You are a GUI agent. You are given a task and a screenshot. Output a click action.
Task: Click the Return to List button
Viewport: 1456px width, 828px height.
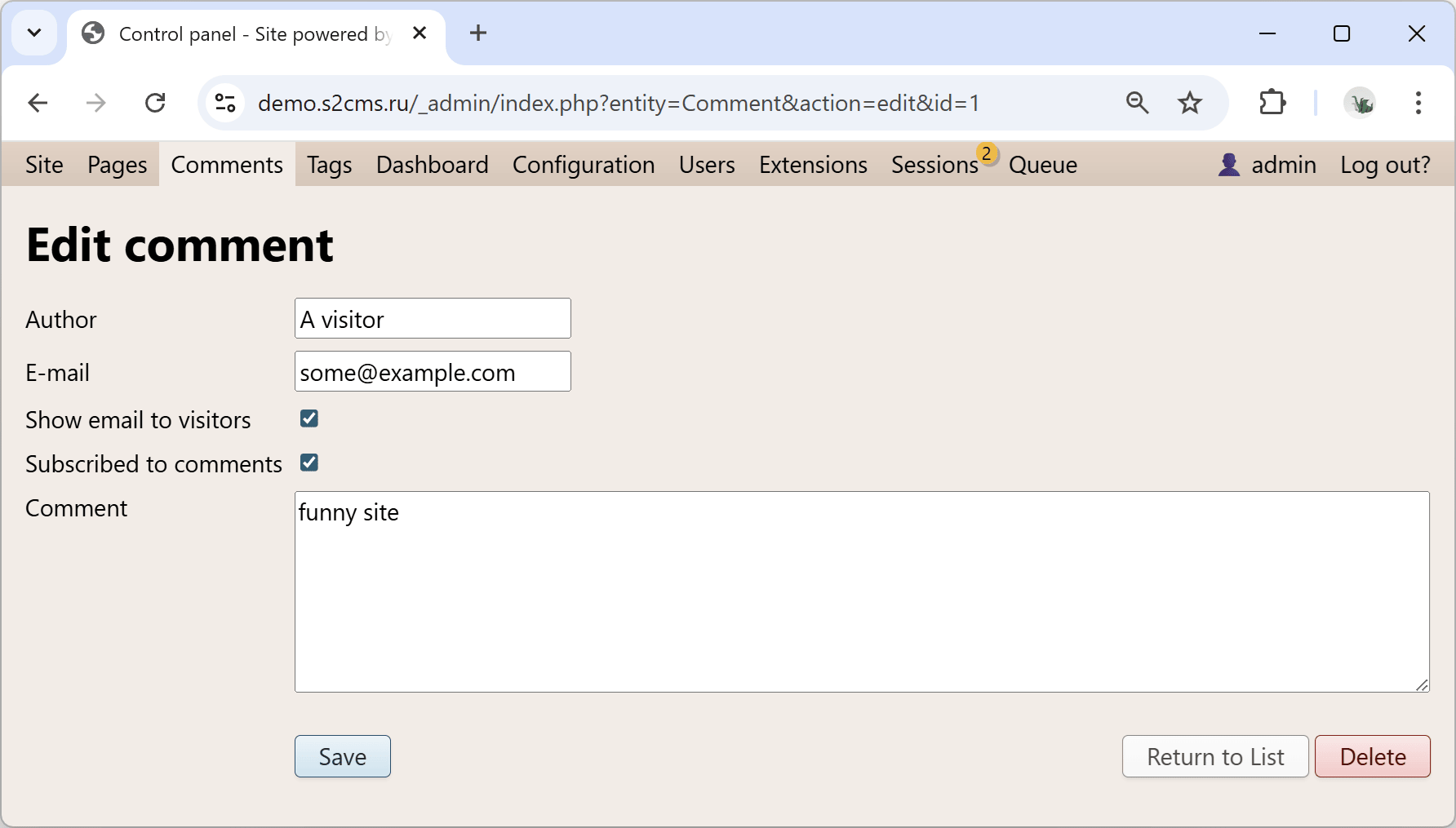pyautogui.click(x=1215, y=756)
